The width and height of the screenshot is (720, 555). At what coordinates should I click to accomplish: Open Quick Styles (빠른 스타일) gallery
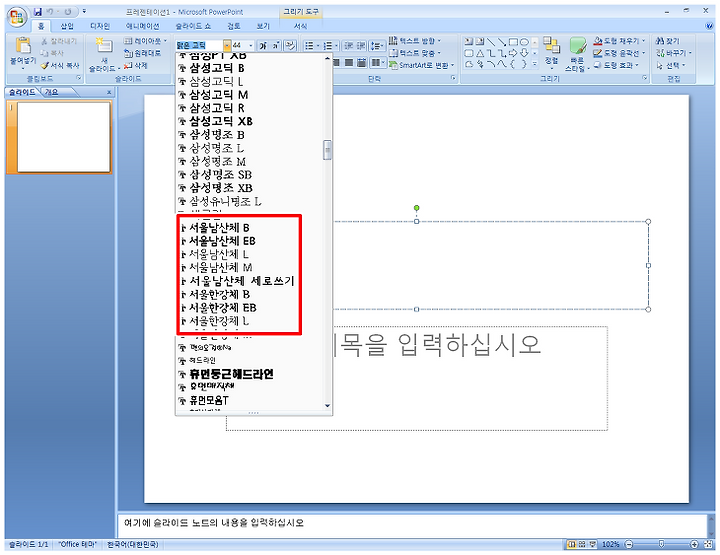coord(577,54)
